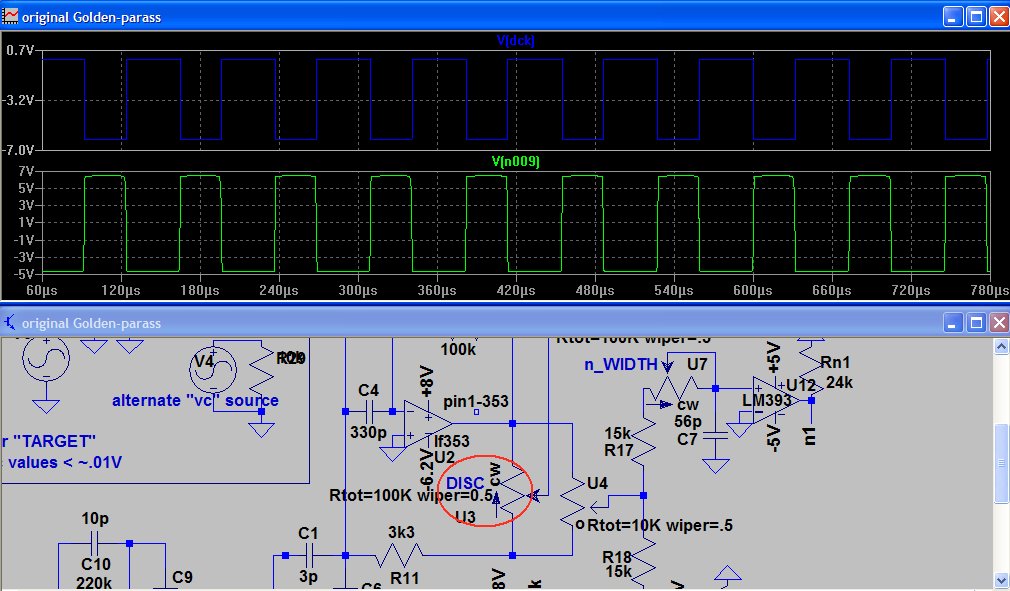This screenshot has height=591, width=1010.
Task: Click ground symbol below V4 source
Action: pyautogui.click(x=261, y=429)
